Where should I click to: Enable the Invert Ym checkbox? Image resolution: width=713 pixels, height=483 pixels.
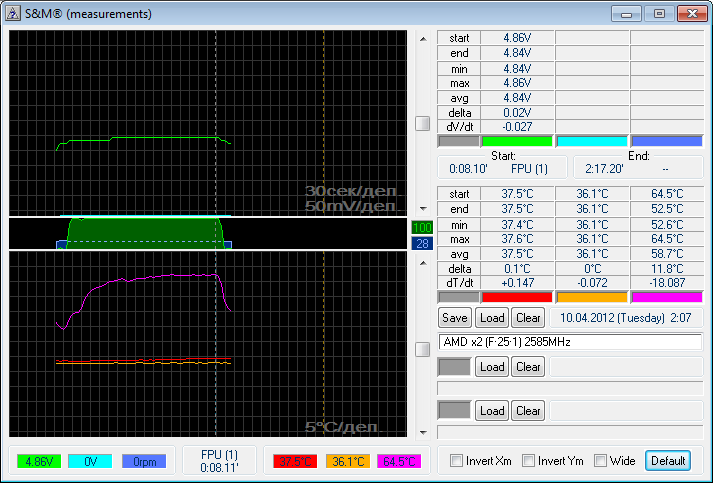click(528, 461)
